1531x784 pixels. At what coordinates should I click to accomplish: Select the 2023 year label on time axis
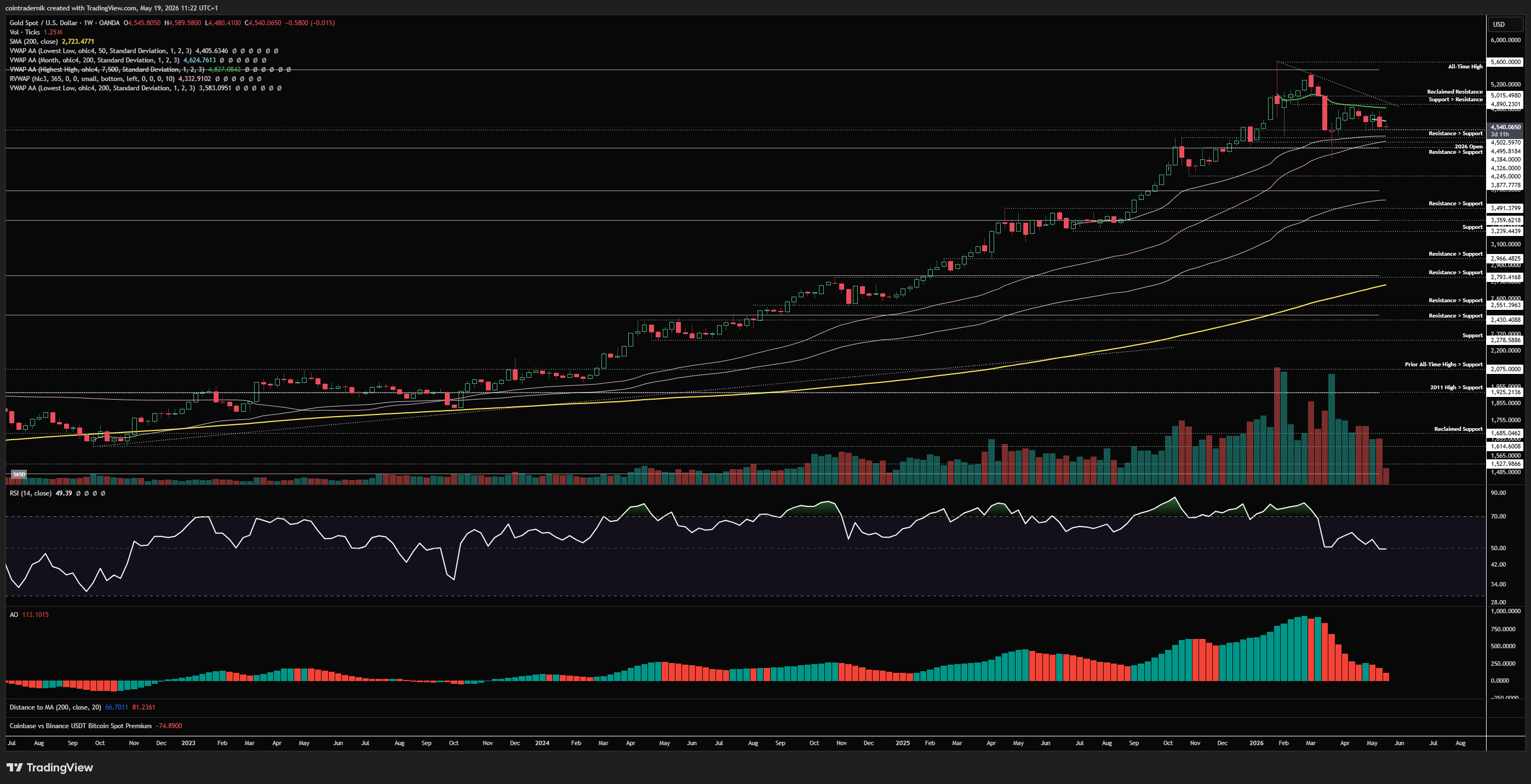[x=188, y=743]
